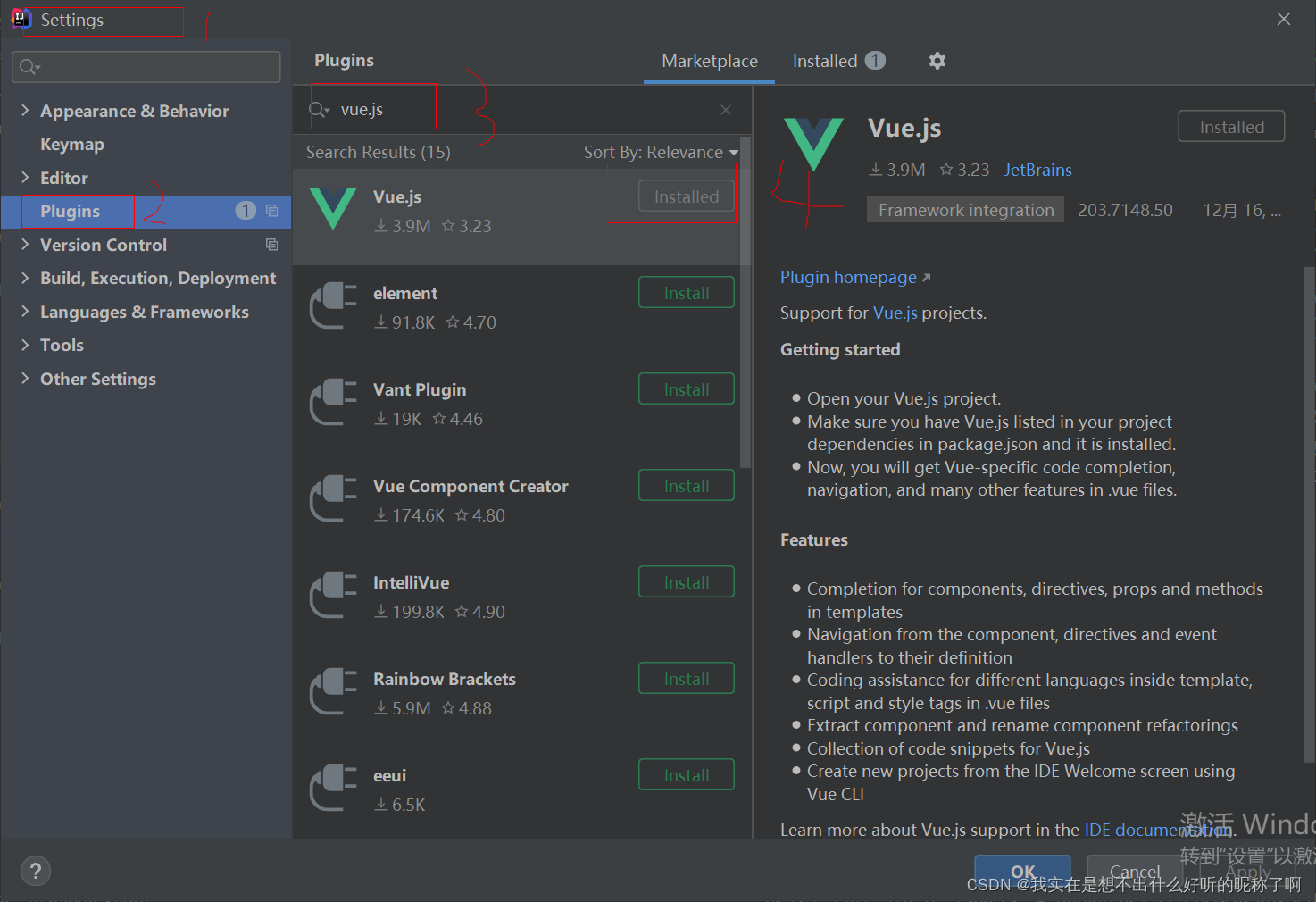
Task: Click the OK button
Action: tap(1022, 872)
